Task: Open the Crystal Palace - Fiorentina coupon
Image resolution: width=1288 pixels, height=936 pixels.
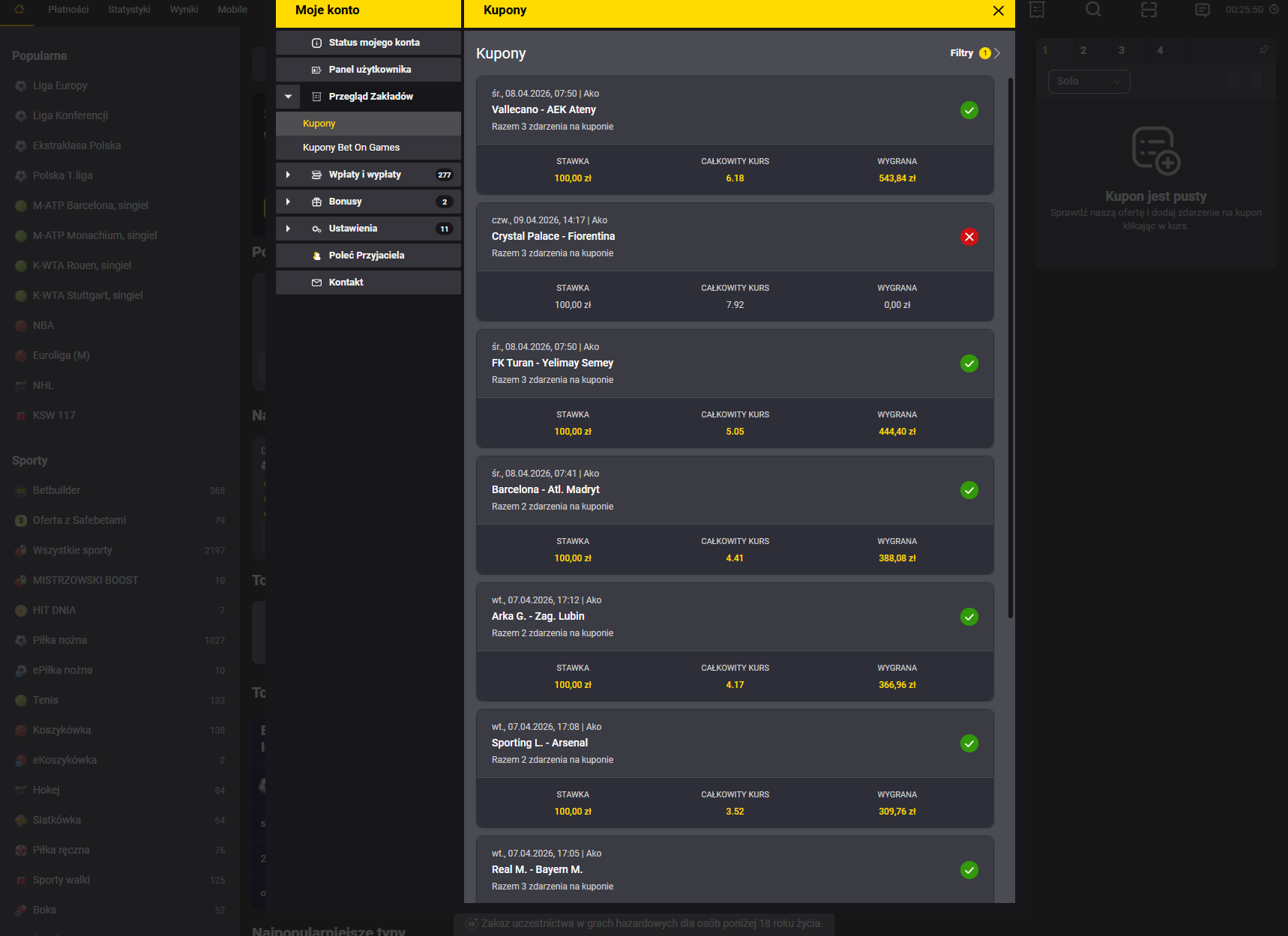Action: pos(735,262)
